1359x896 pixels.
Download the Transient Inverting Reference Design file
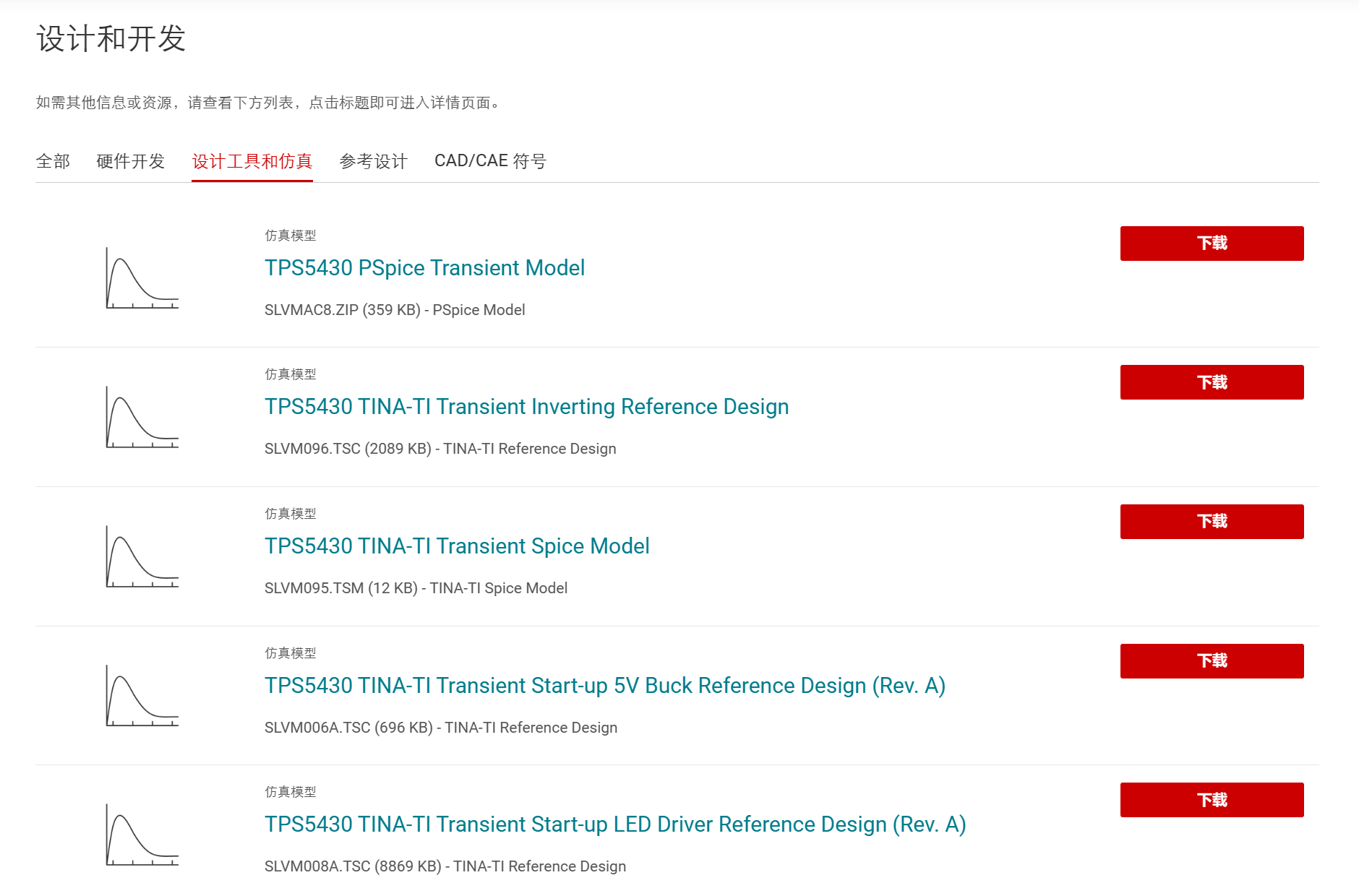tap(1212, 382)
